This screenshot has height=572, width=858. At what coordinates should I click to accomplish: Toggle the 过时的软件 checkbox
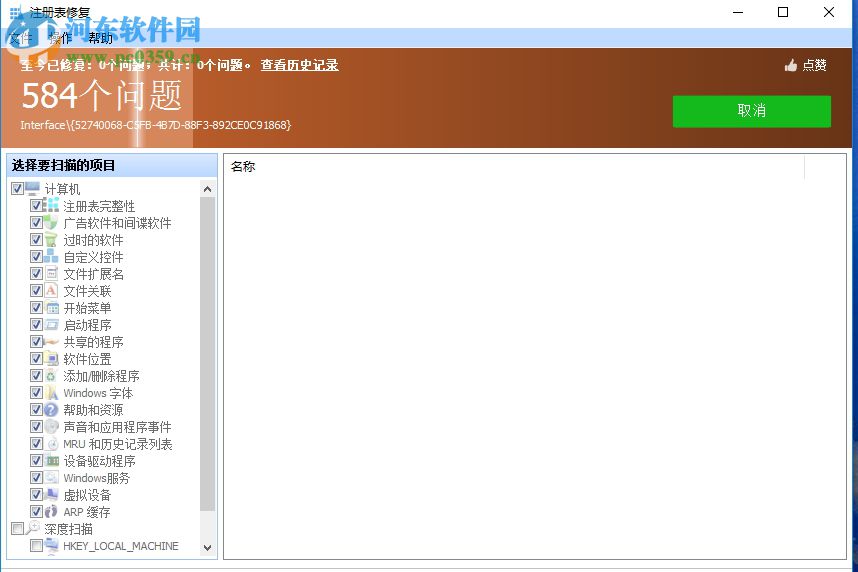[36, 240]
